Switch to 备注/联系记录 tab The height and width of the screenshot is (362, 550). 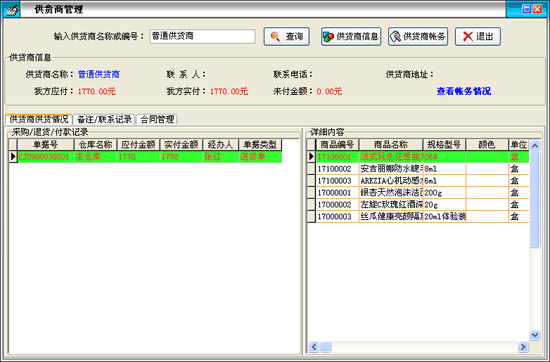coord(104,119)
